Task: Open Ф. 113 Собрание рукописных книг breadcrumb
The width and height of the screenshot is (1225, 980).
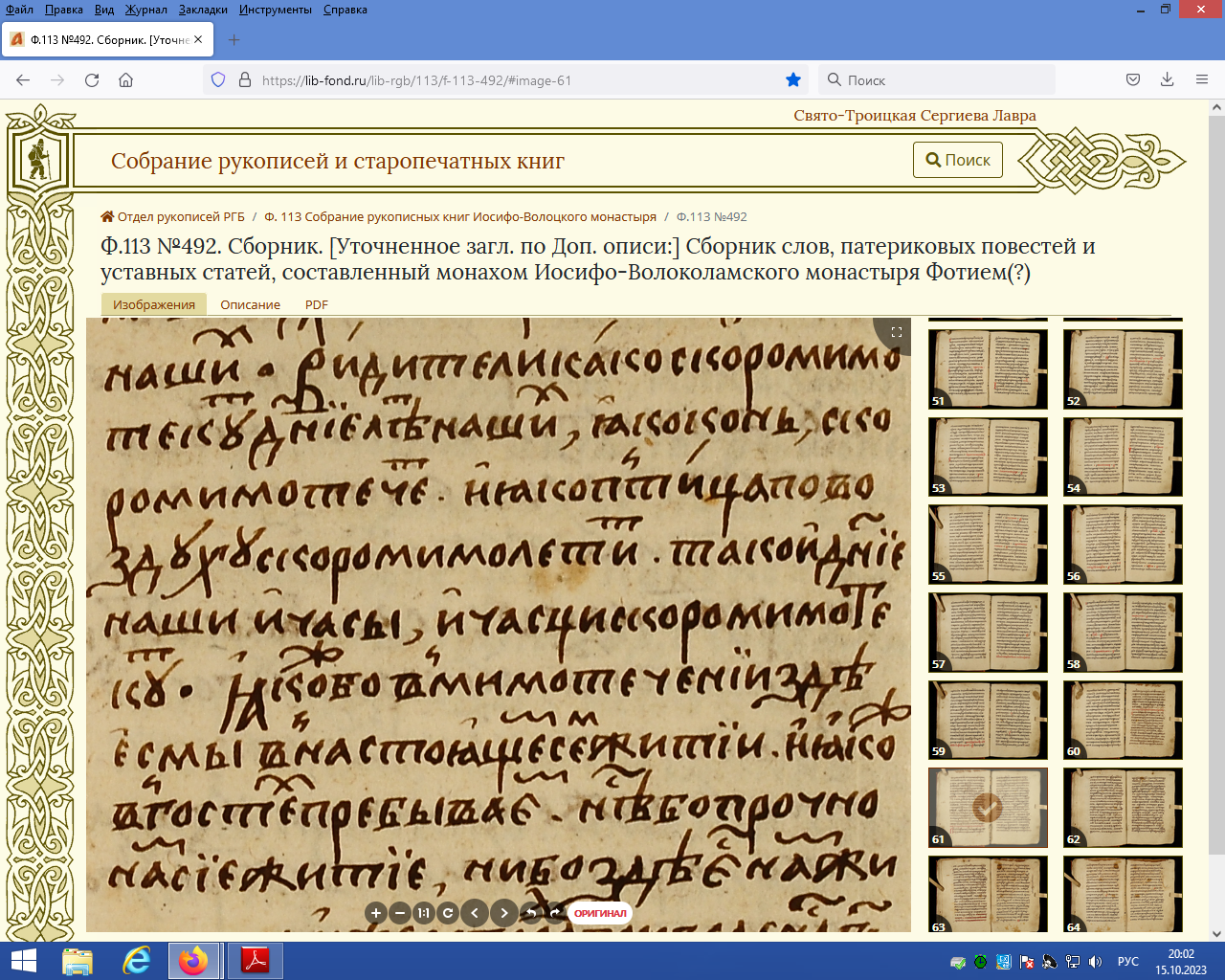Action: click(x=460, y=217)
